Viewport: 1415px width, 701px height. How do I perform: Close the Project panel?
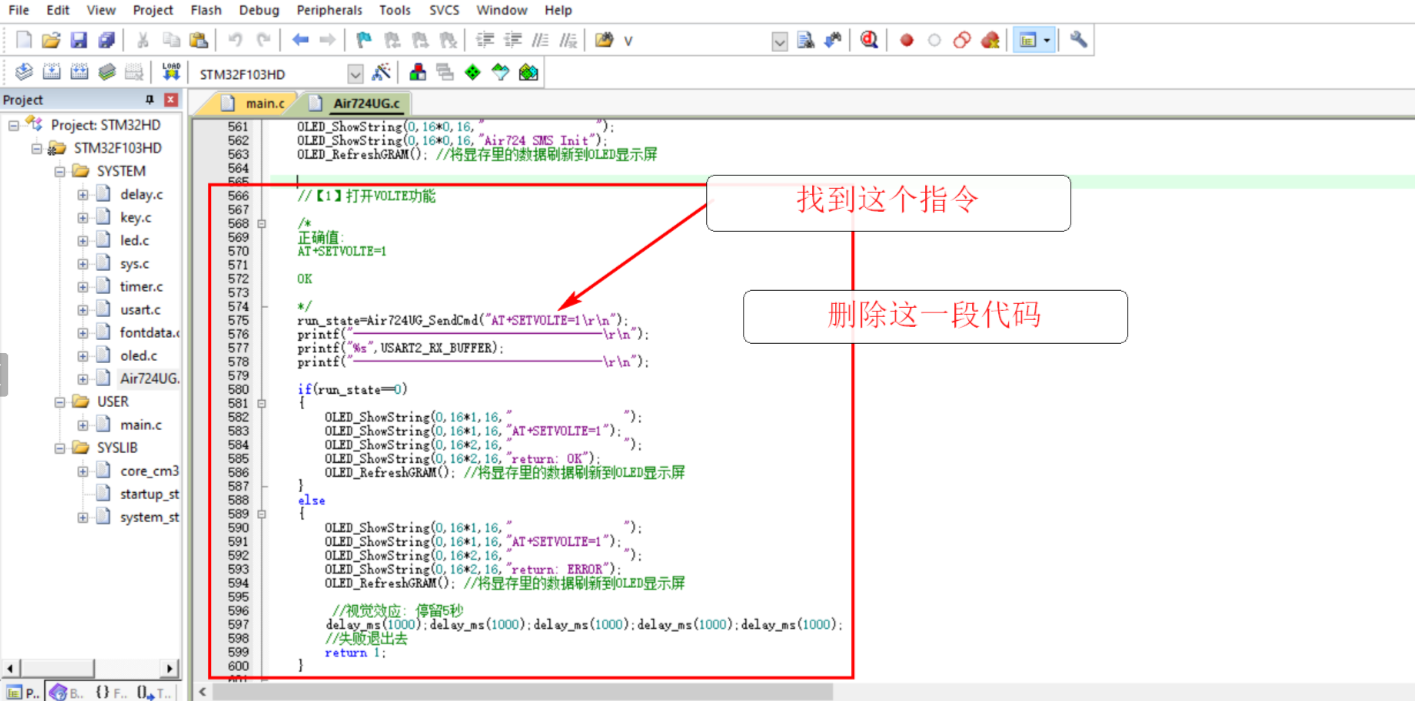click(x=171, y=99)
